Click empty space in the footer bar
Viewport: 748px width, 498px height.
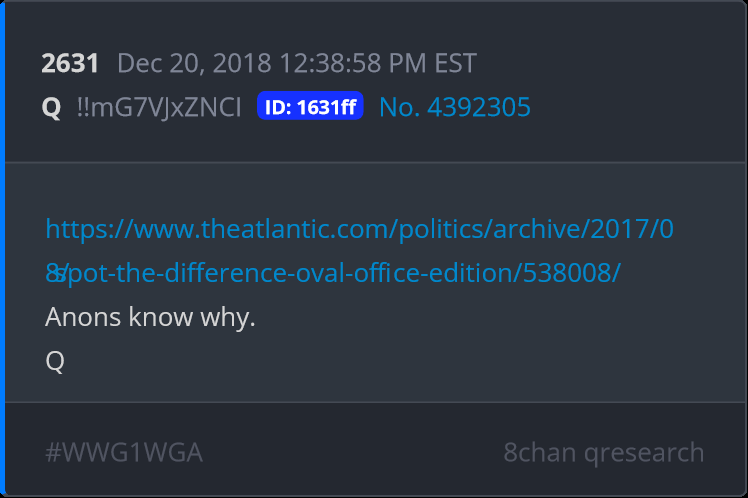(x=353, y=452)
